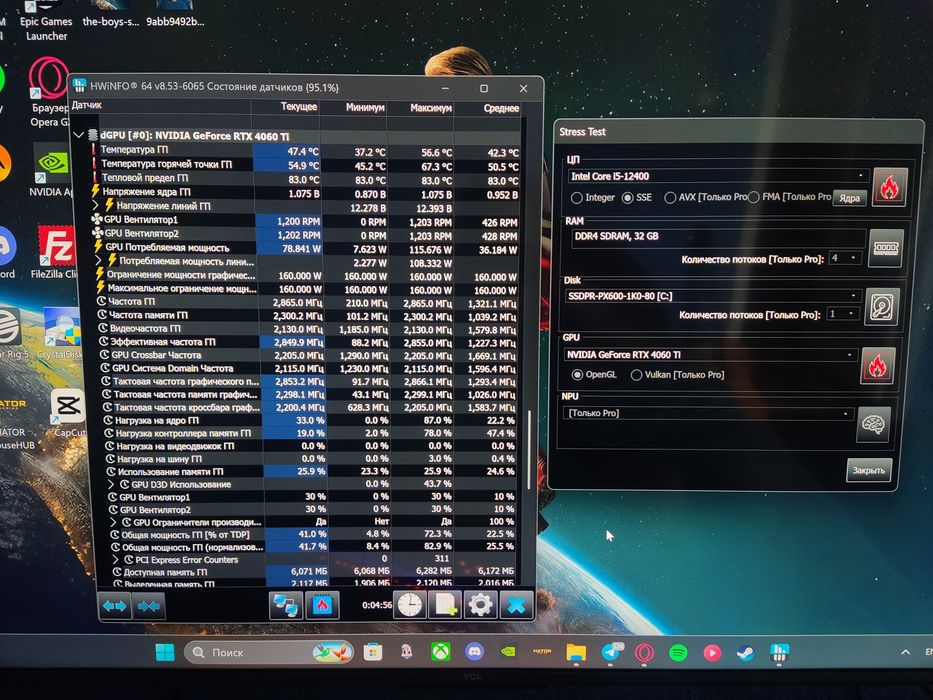Select the Integer CPU test option
933x700 pixels.
[592, 197]
